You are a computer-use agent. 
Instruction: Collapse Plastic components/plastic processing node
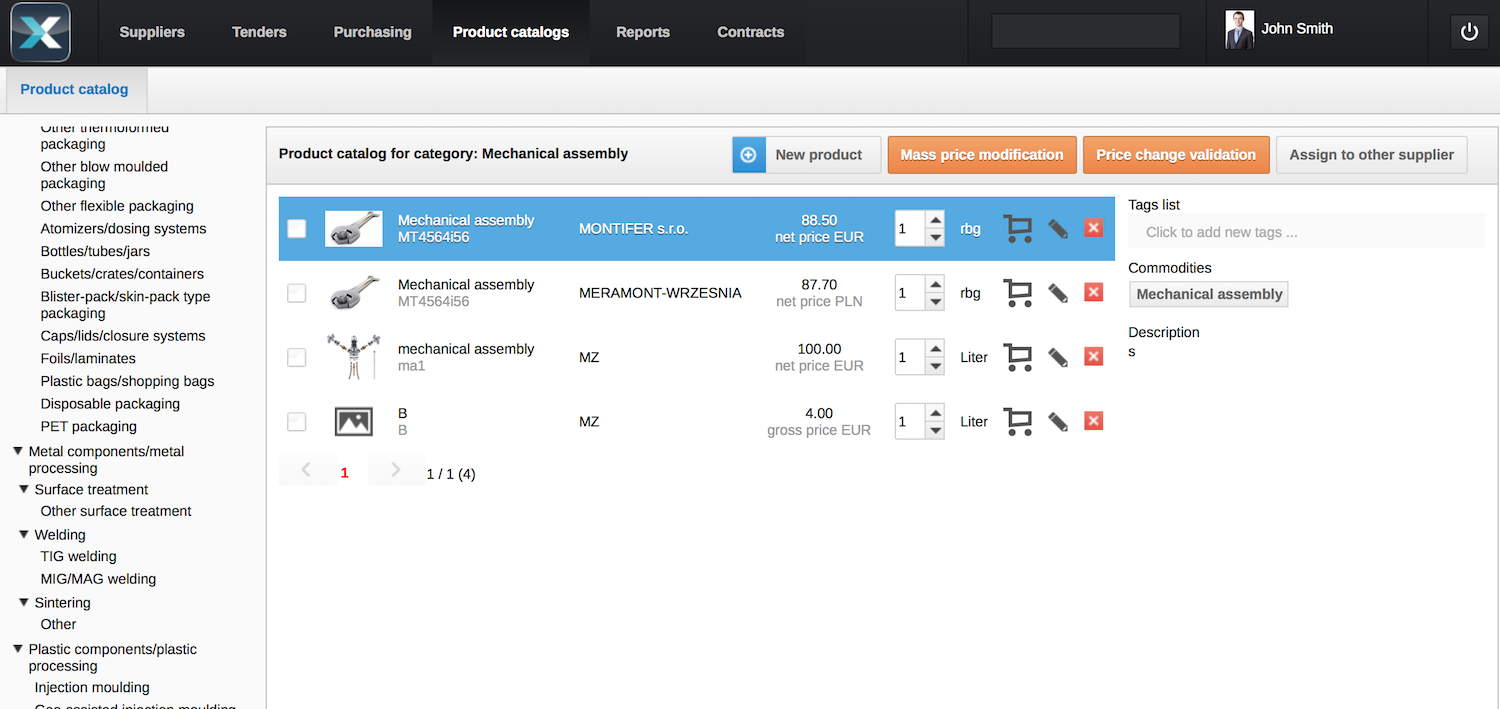pos(18,649)
